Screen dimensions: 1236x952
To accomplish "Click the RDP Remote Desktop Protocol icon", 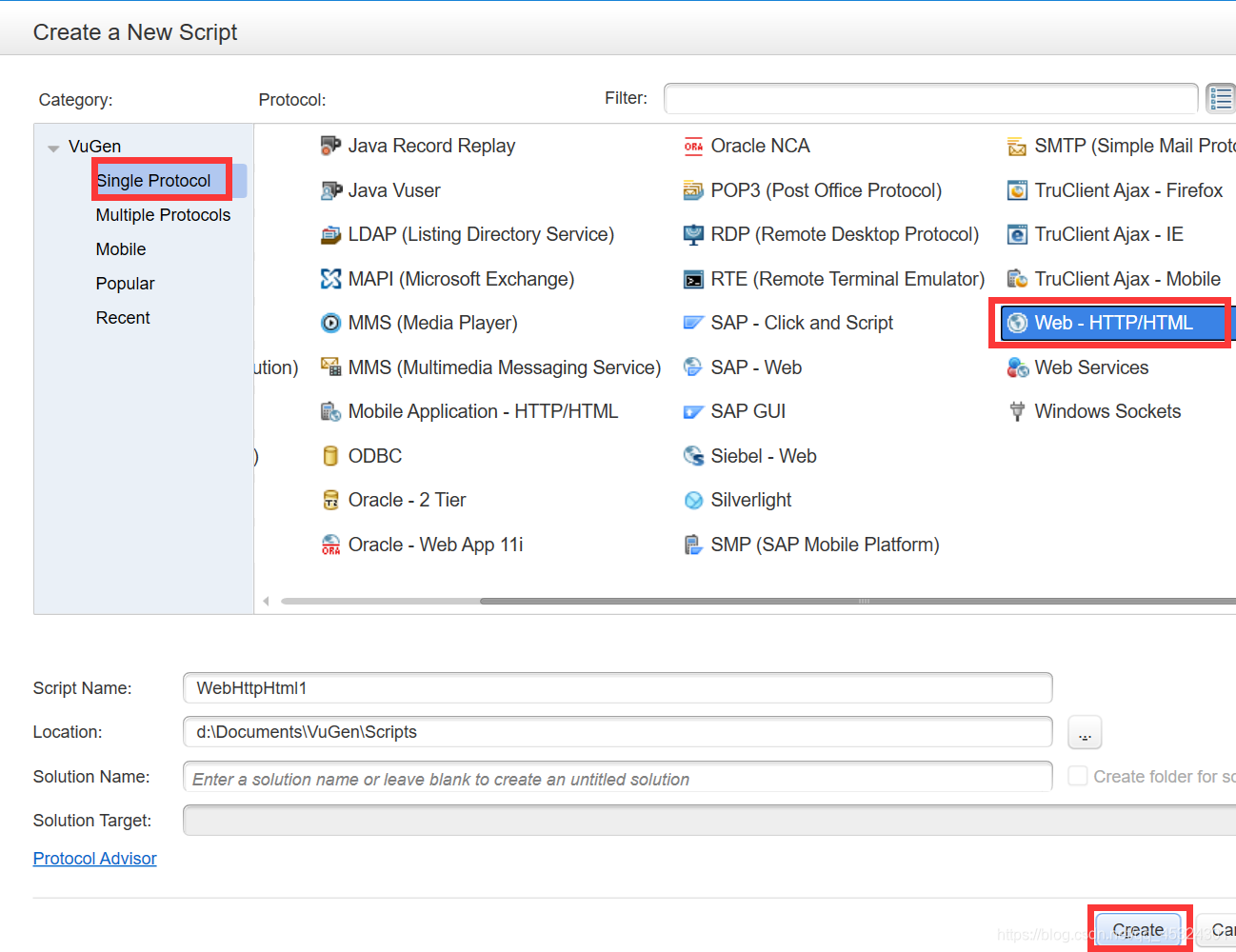I will pyautogui.click(x=693, y=234).
